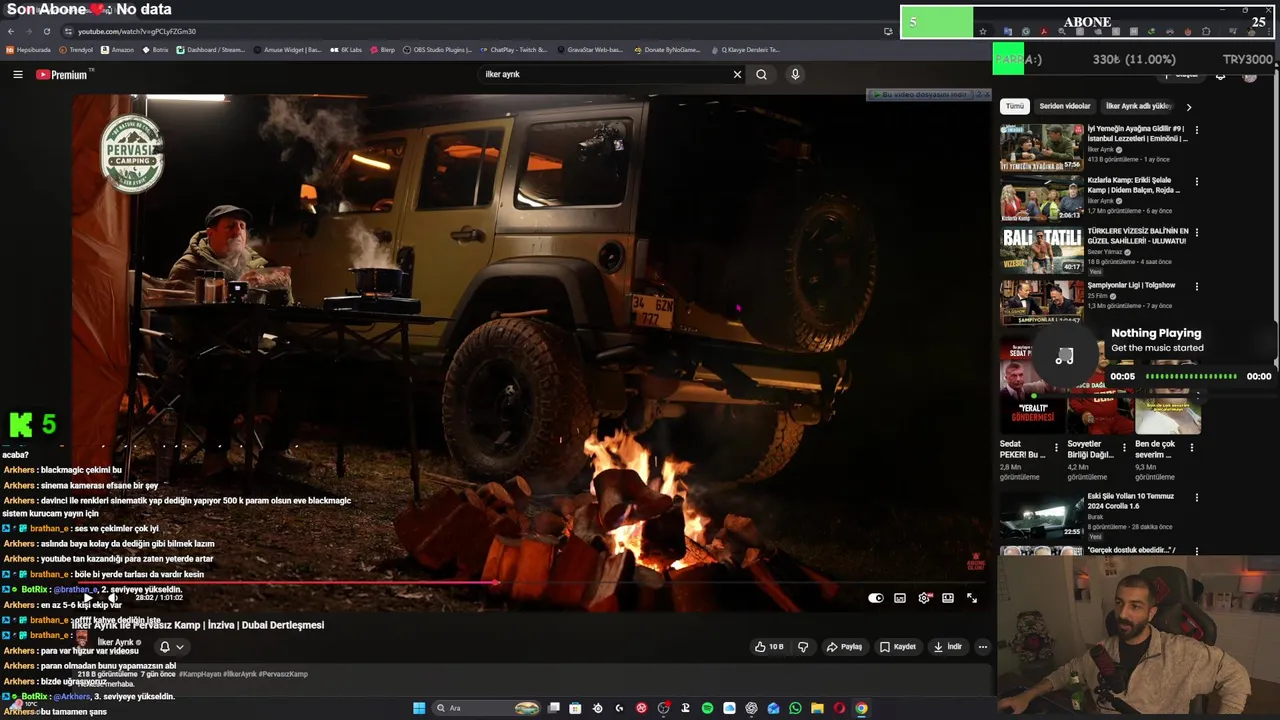Viewport: 1280px width, 720px height.
Task: Start voice search with the microphone
Action: pos(795,74)
